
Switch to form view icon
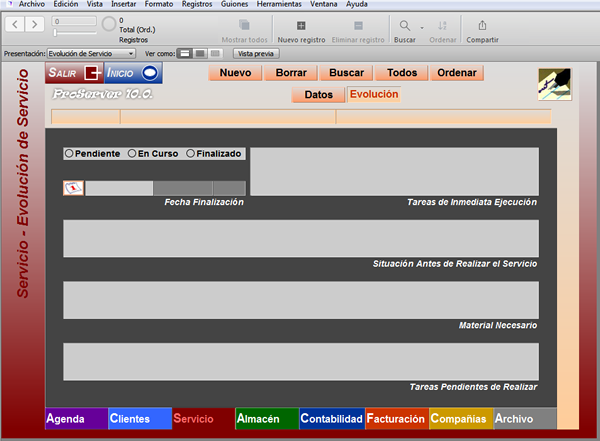coord(184,54)
